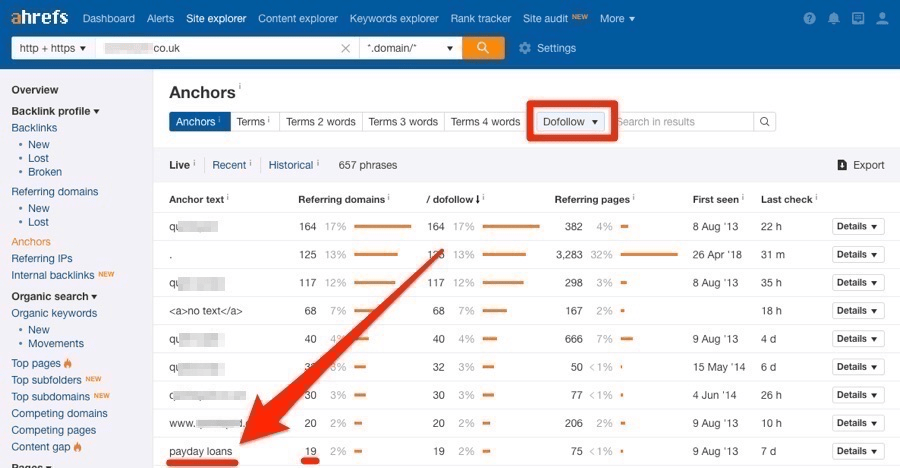Click the orange search button
The width and height of the screenshot is (900, 468).
coord(483,48)
